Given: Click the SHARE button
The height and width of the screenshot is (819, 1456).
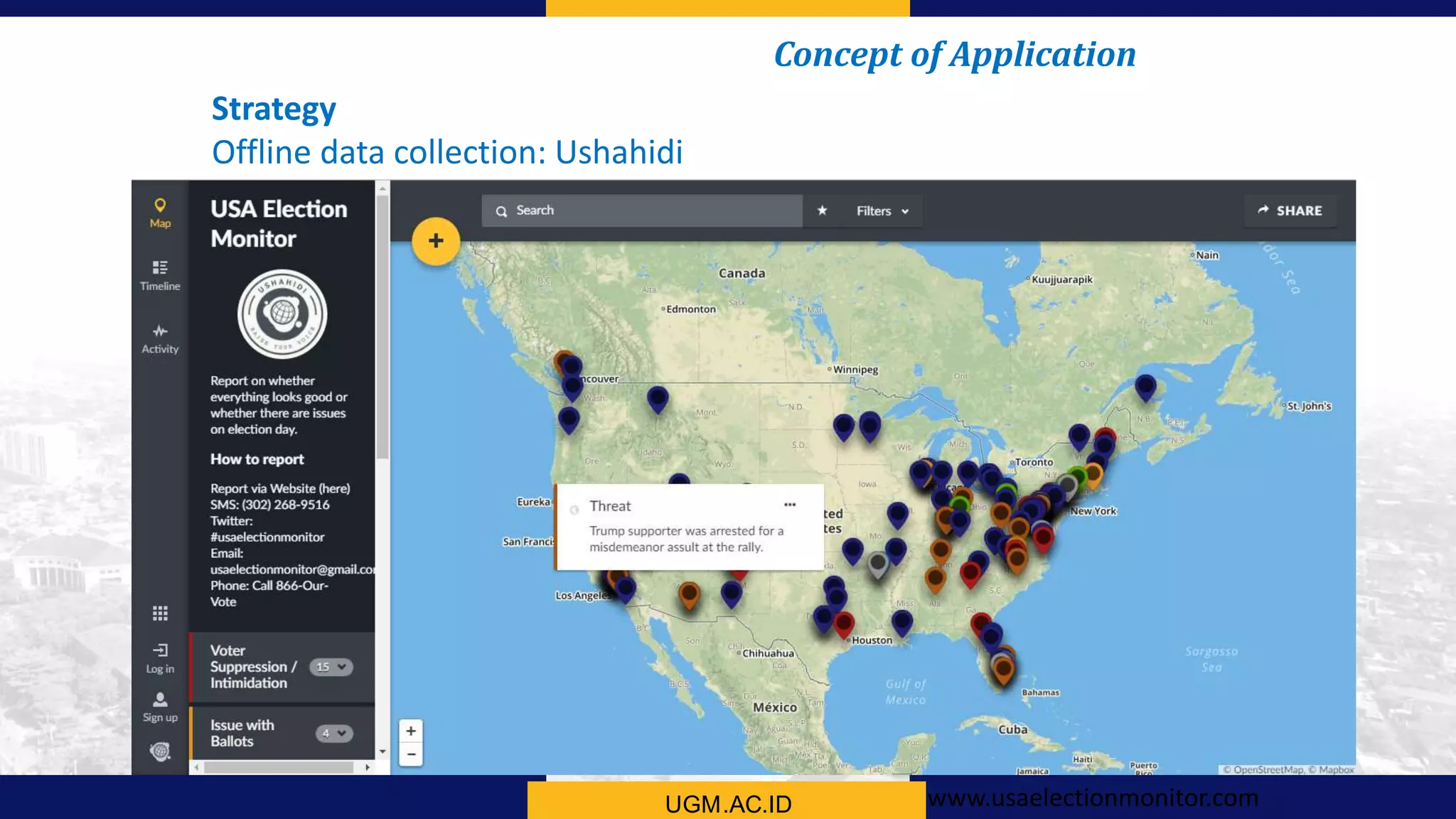Looking at the screenshot, I should [x=1290, y=210].
